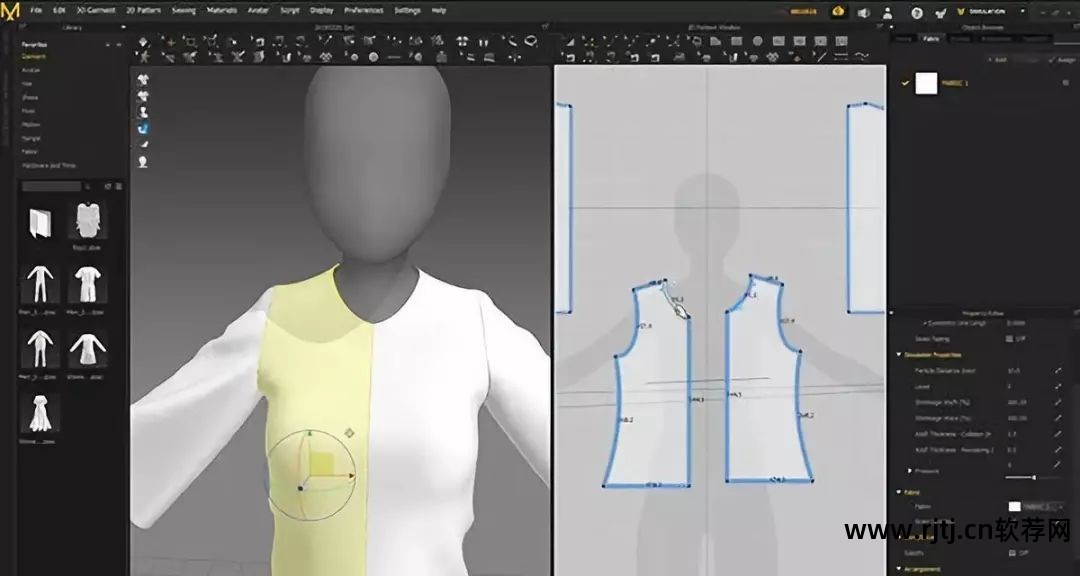Expand the Pressure property row

coord(910,469)
